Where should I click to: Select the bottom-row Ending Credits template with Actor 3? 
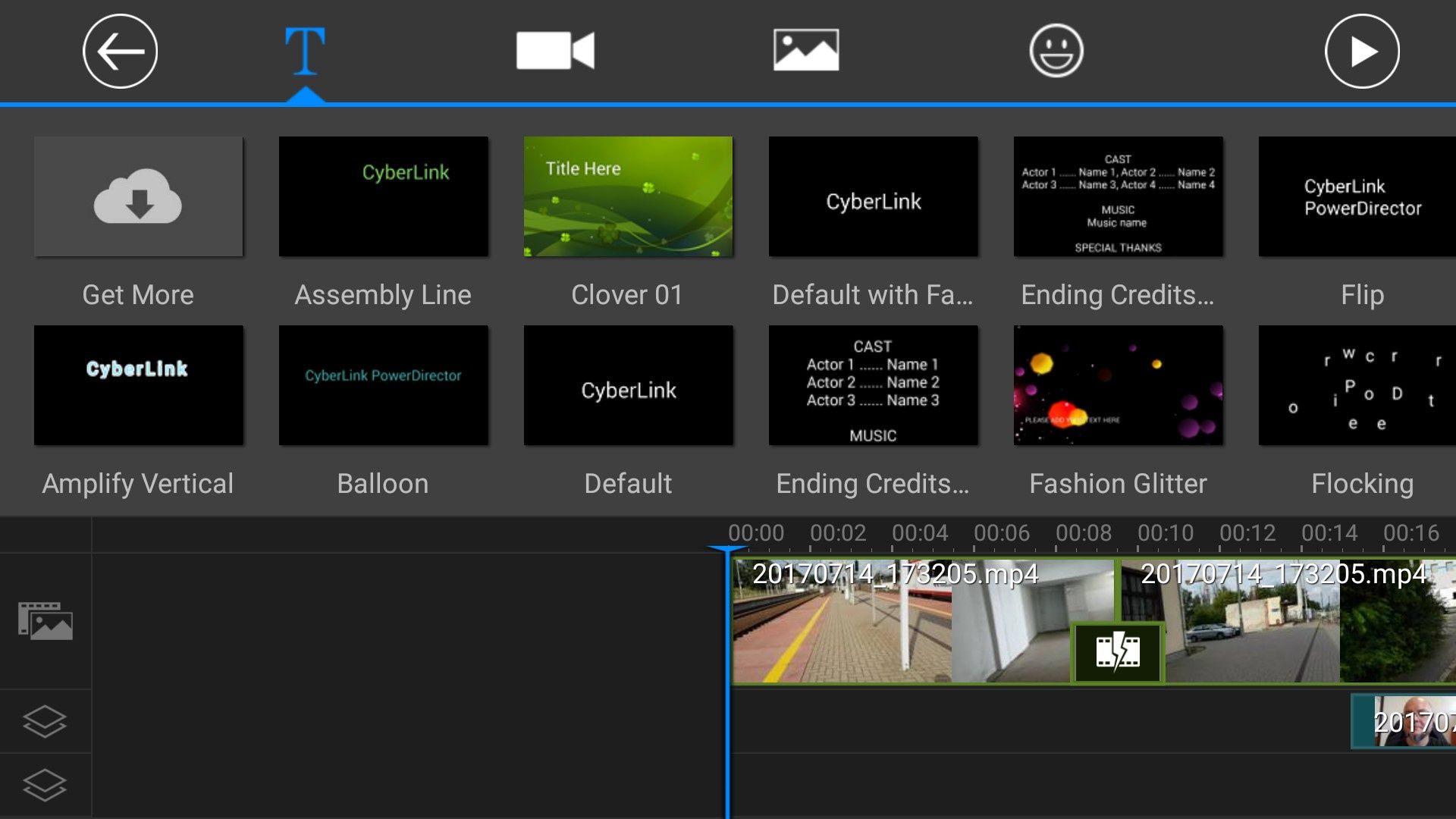click(873, 385)
